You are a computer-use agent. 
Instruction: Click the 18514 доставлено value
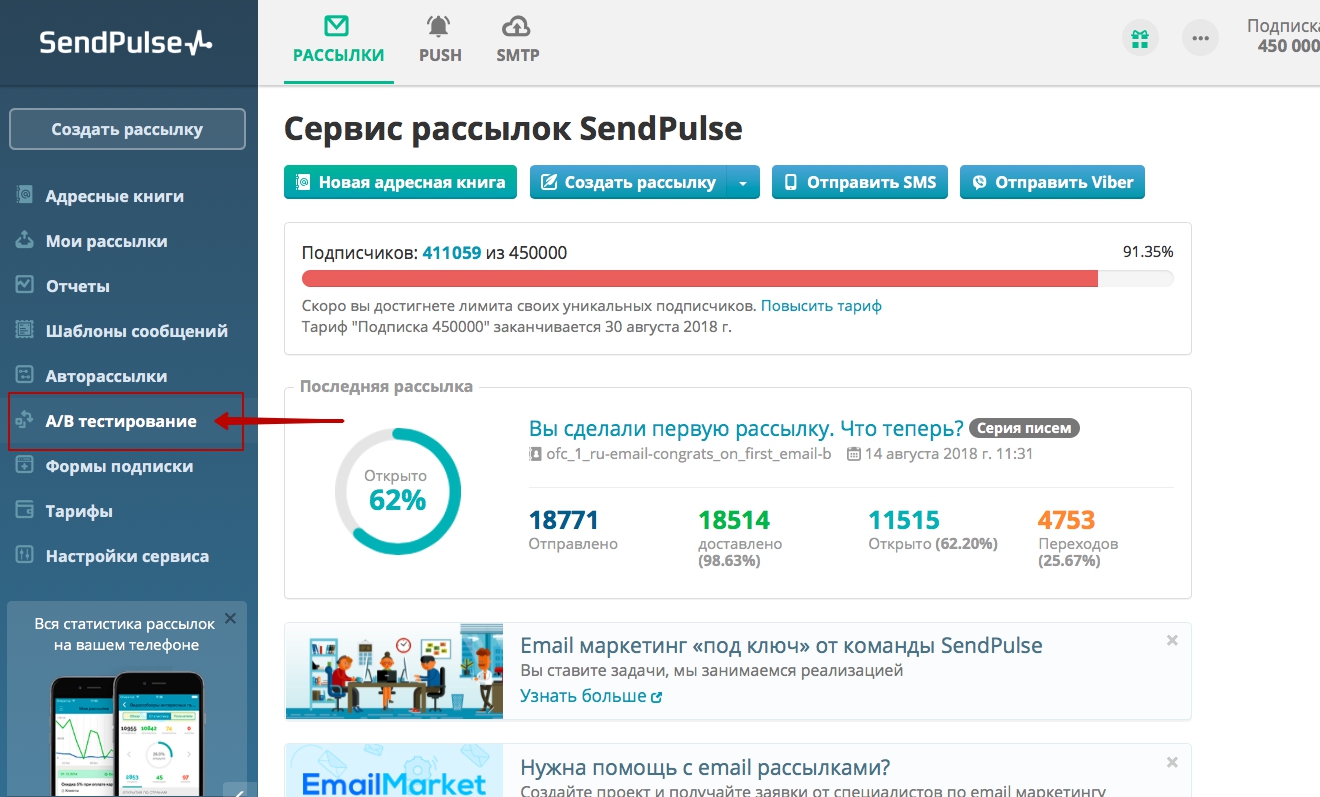pos(734,520)
